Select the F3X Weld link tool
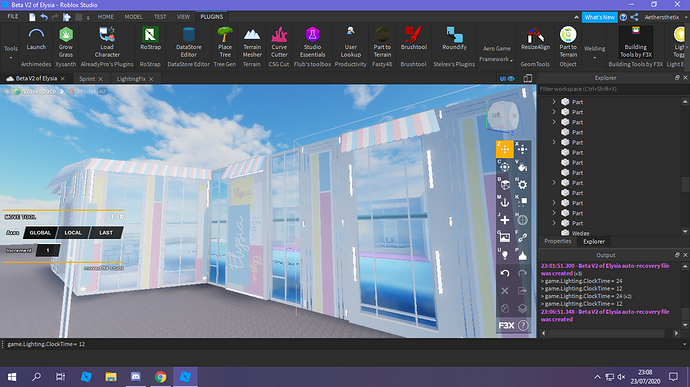This screenshot has width=690, height=387. 522,237
